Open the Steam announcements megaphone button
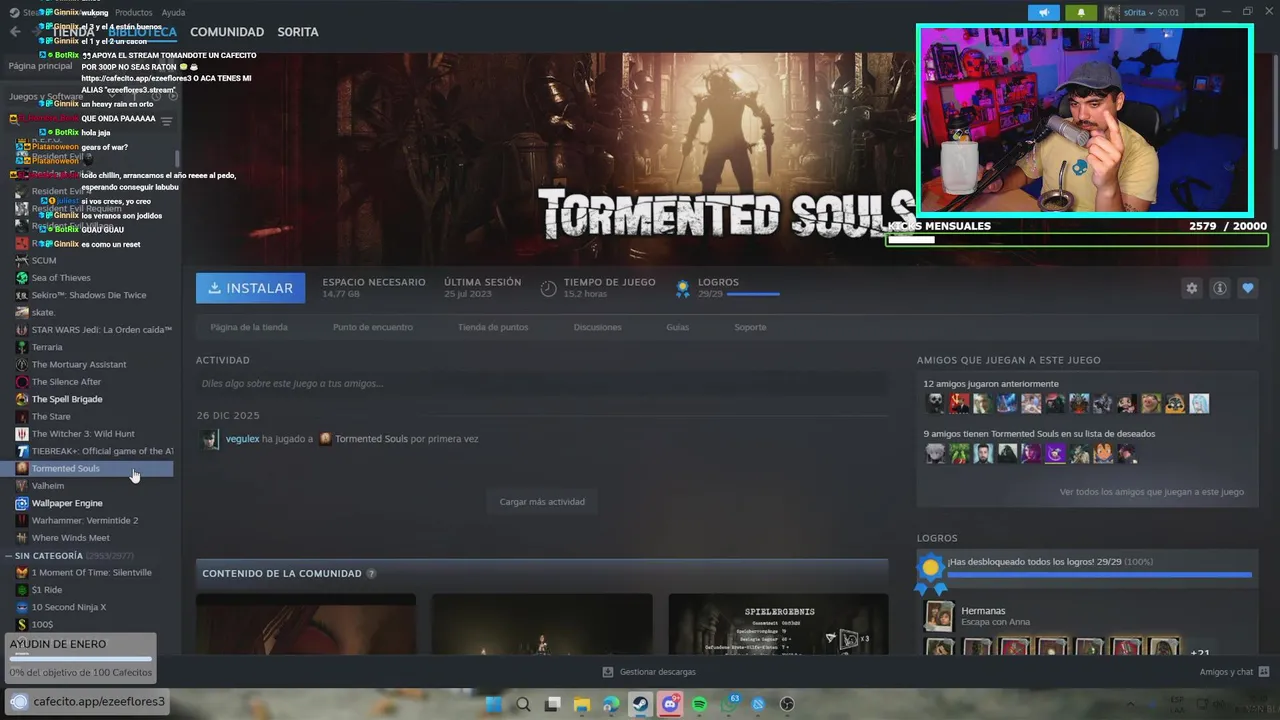The height and width of the screenshot is (720, 1280). coord(1043,13)
